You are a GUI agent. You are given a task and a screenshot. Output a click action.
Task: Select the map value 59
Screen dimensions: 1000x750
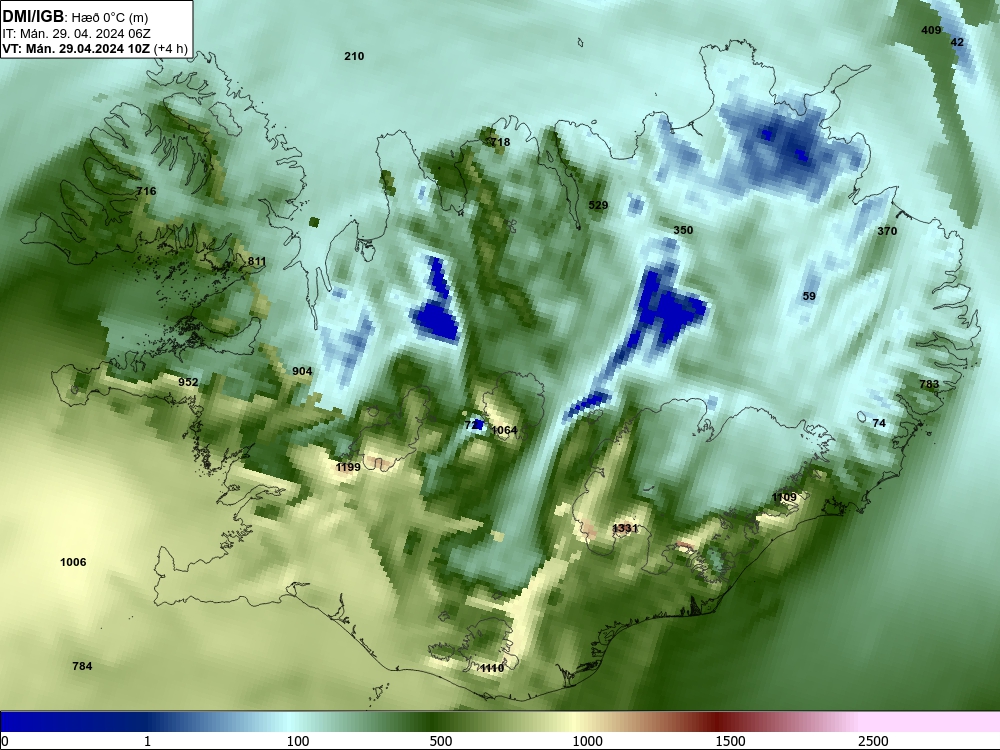coord(809,296)
